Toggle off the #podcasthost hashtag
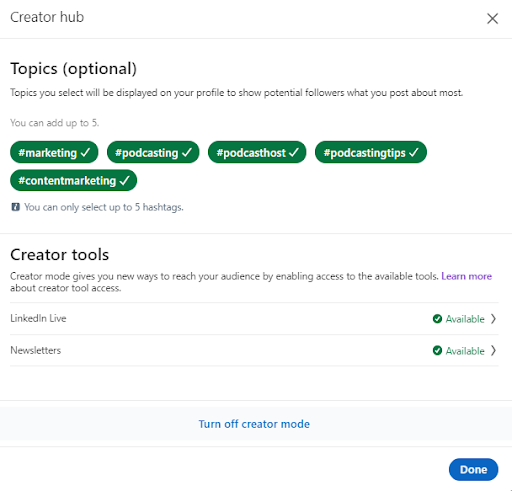512x491 pixels. point(257,152)
